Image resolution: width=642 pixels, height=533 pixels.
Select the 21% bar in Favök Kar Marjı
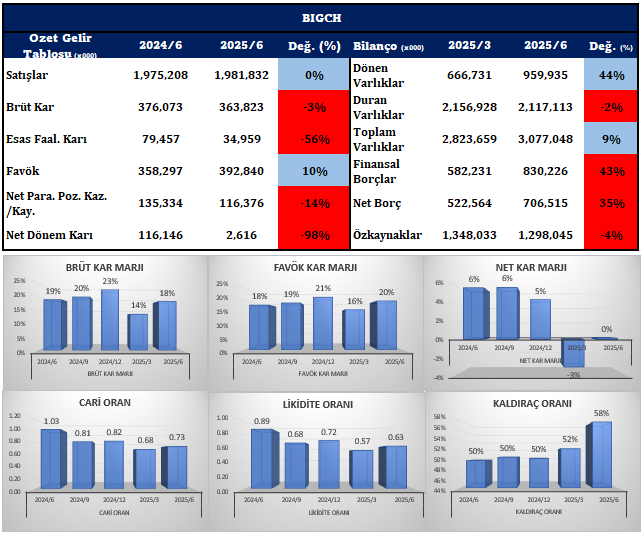[323, 323]
